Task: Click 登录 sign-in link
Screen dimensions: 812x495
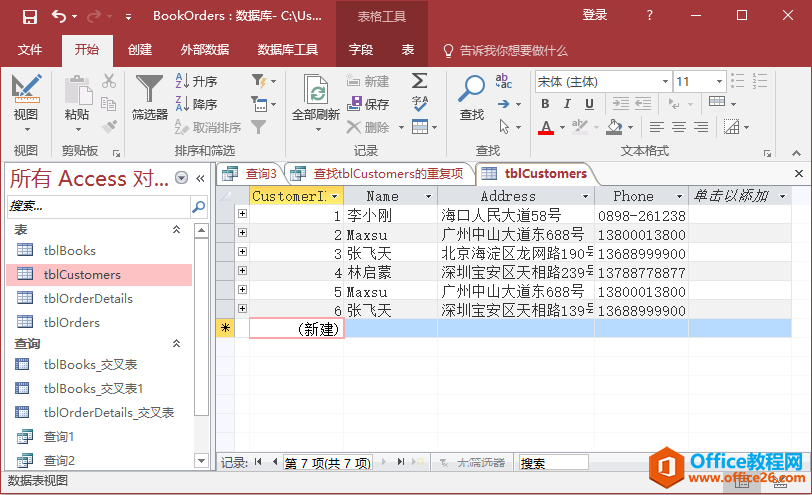Action: [x=594, y=16]
